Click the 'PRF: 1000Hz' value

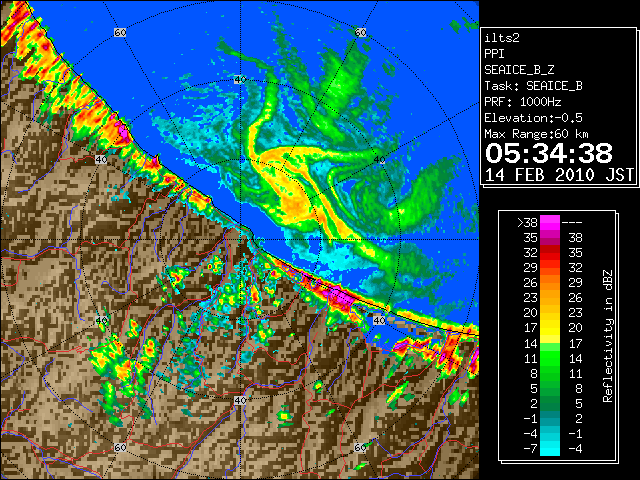pos(523,102)
